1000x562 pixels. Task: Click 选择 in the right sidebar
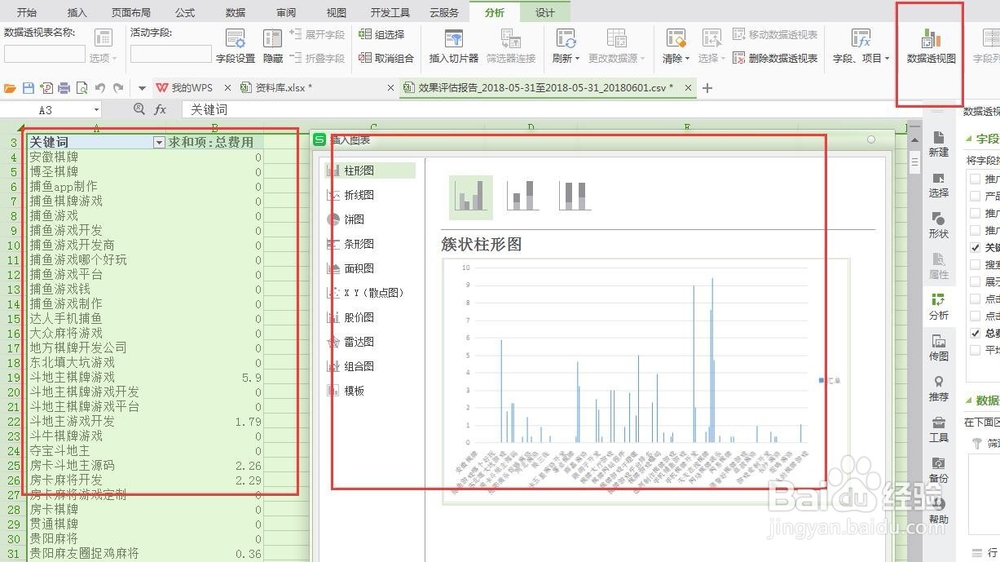click(x=939, y=185)
